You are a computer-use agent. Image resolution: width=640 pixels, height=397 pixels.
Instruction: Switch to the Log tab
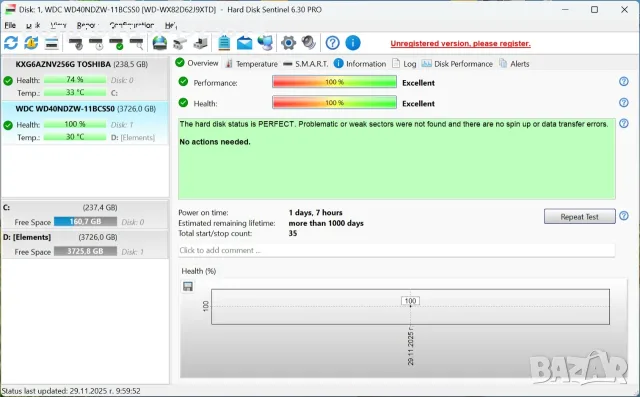coord(404,64)
